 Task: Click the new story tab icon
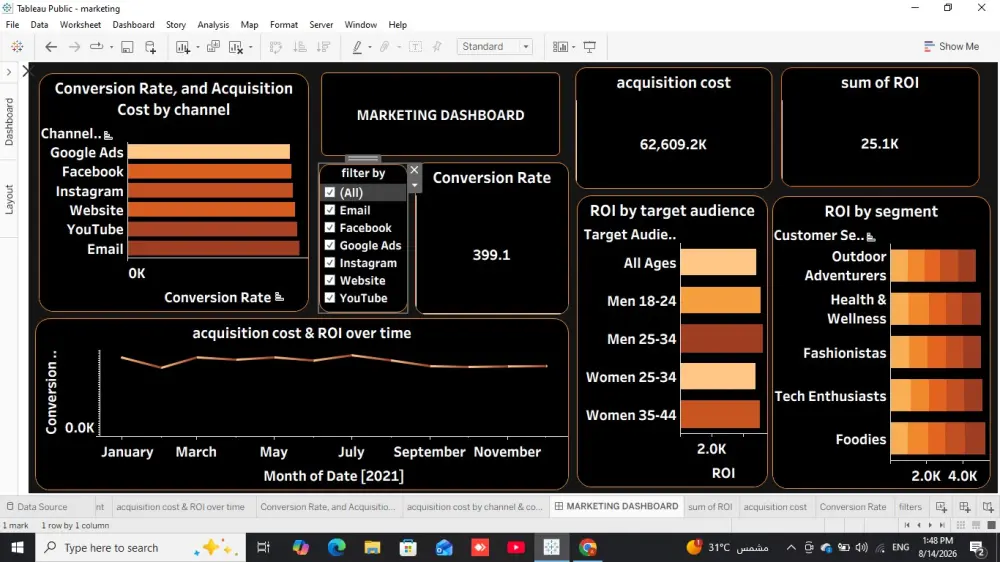pyautogui.click(x=988, y=507)
